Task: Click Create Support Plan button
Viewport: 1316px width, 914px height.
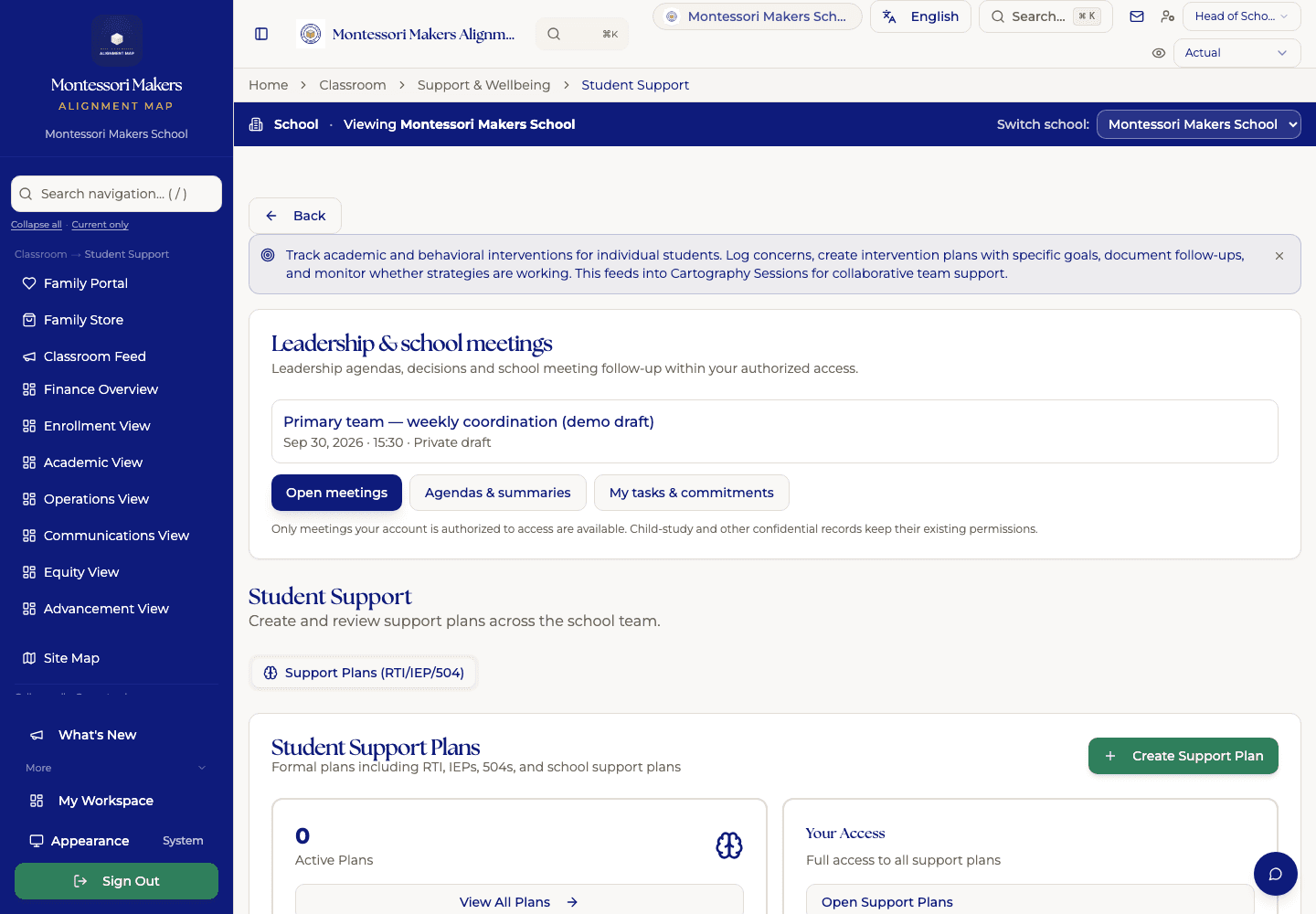Action: click(x=1183, y=756)
